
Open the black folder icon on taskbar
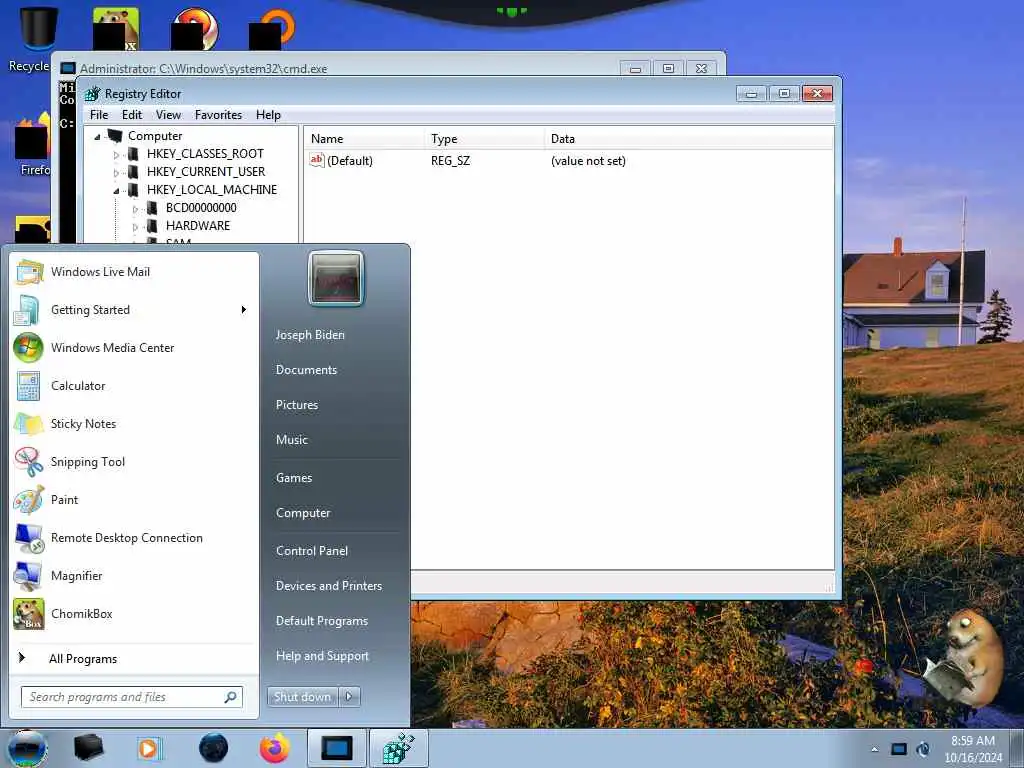(x=88, y=748)
